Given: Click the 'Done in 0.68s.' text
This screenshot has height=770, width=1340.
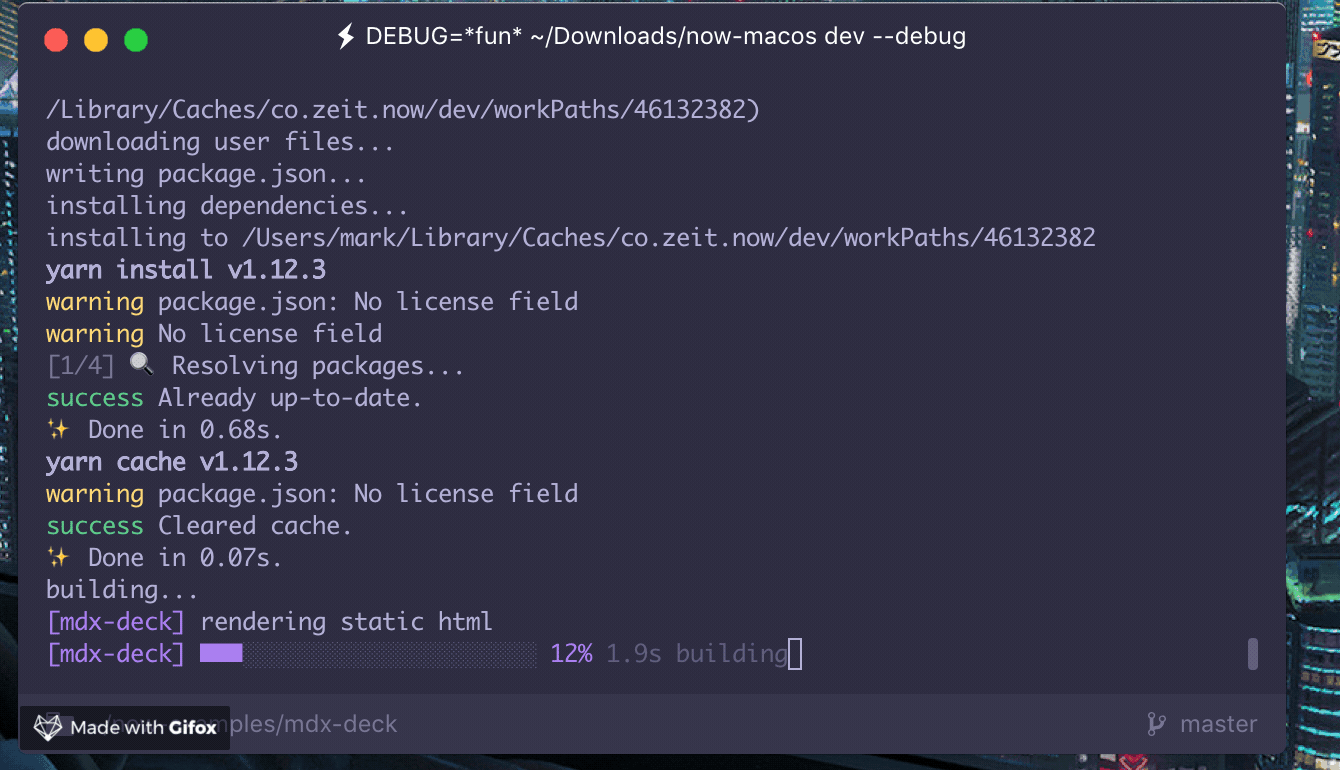Looking at the screenshot, I should point(185,430).
